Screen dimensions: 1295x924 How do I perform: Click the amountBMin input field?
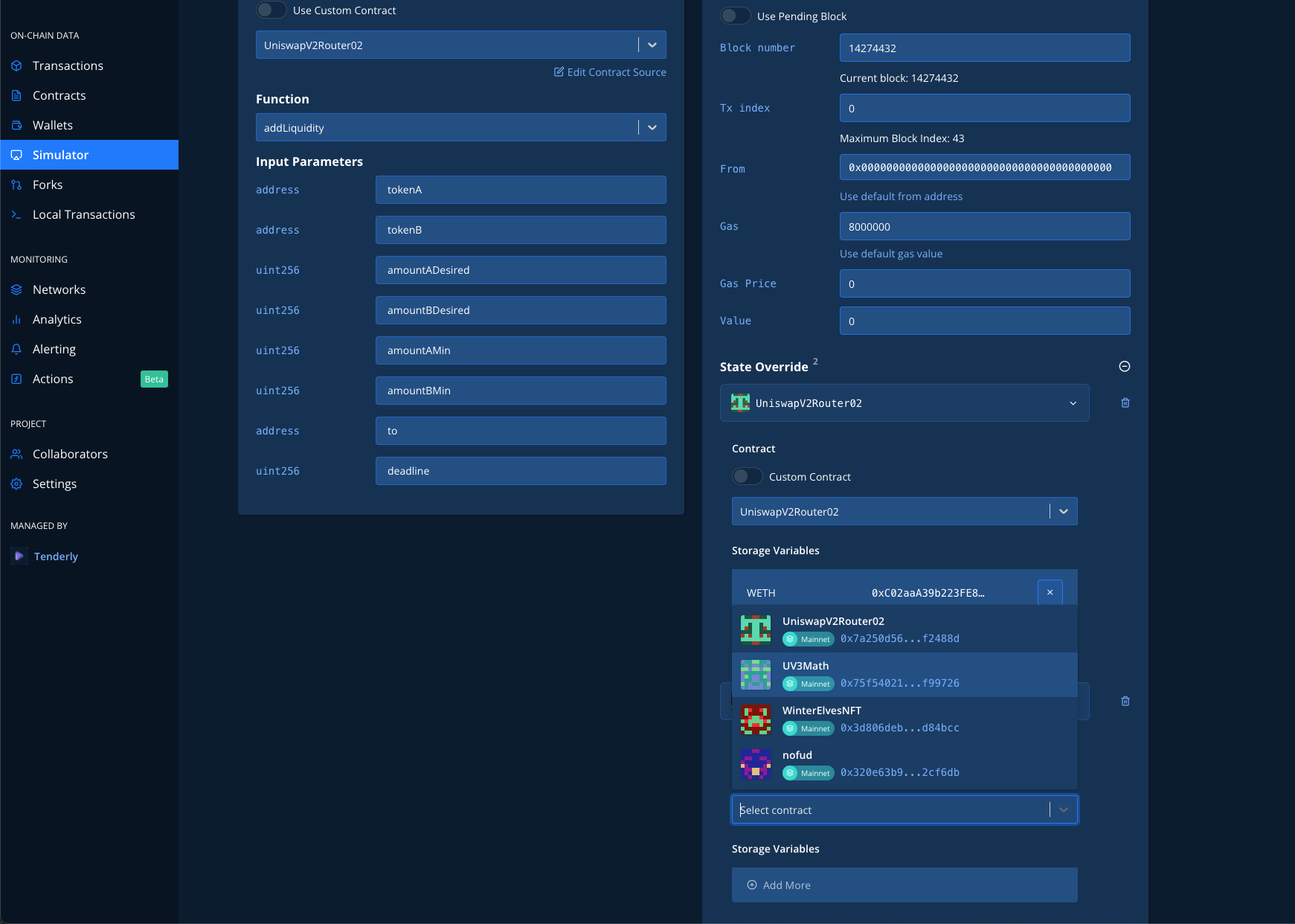pyautogui.click(x=521, y=391)
